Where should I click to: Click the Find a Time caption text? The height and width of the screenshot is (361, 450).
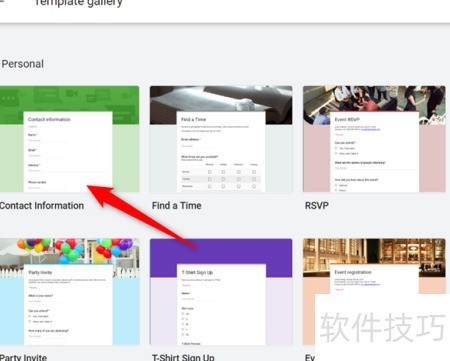(x=177, y=206)
